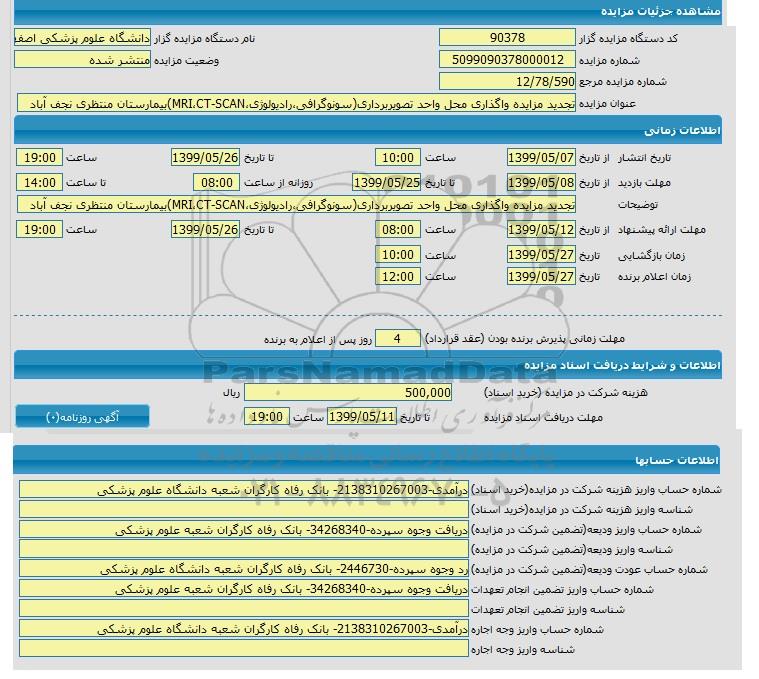Click the شماره مزایده مرجع label
Screen dimensions: 759x679
click(x=623, y=82)
